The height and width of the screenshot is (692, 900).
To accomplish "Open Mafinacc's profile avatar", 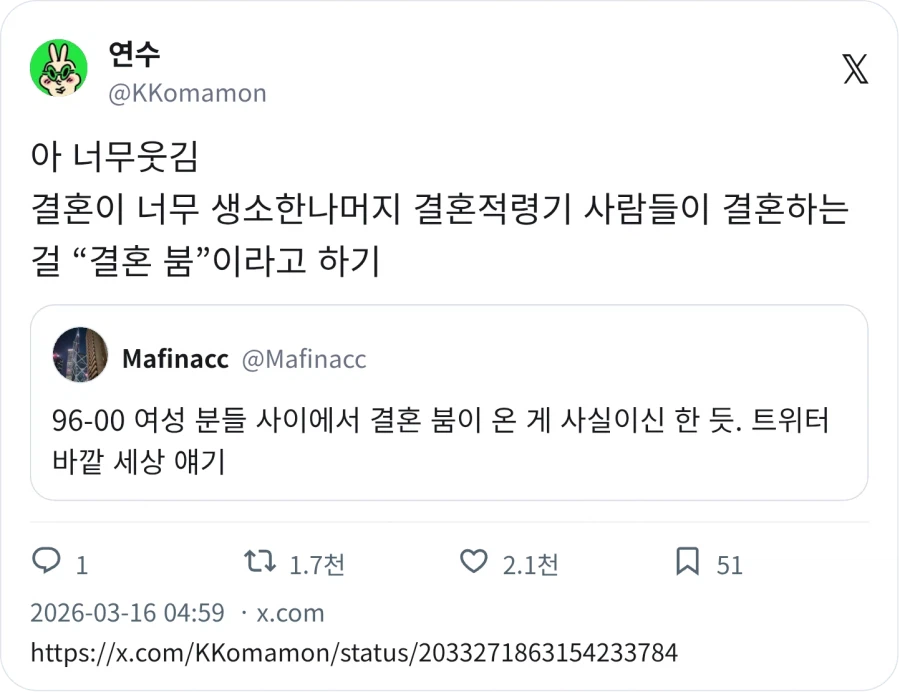I will [79, 359].
